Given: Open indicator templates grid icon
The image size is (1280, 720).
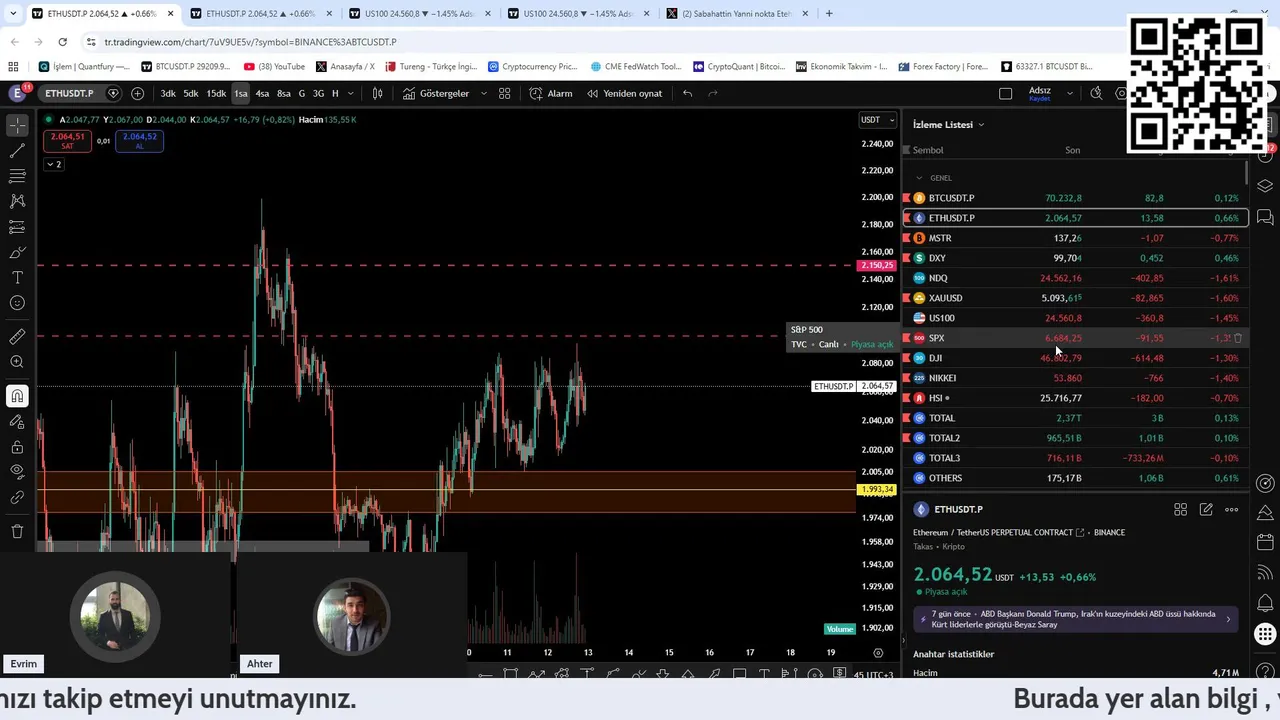Looking at the screenshot, I should 505,93.
